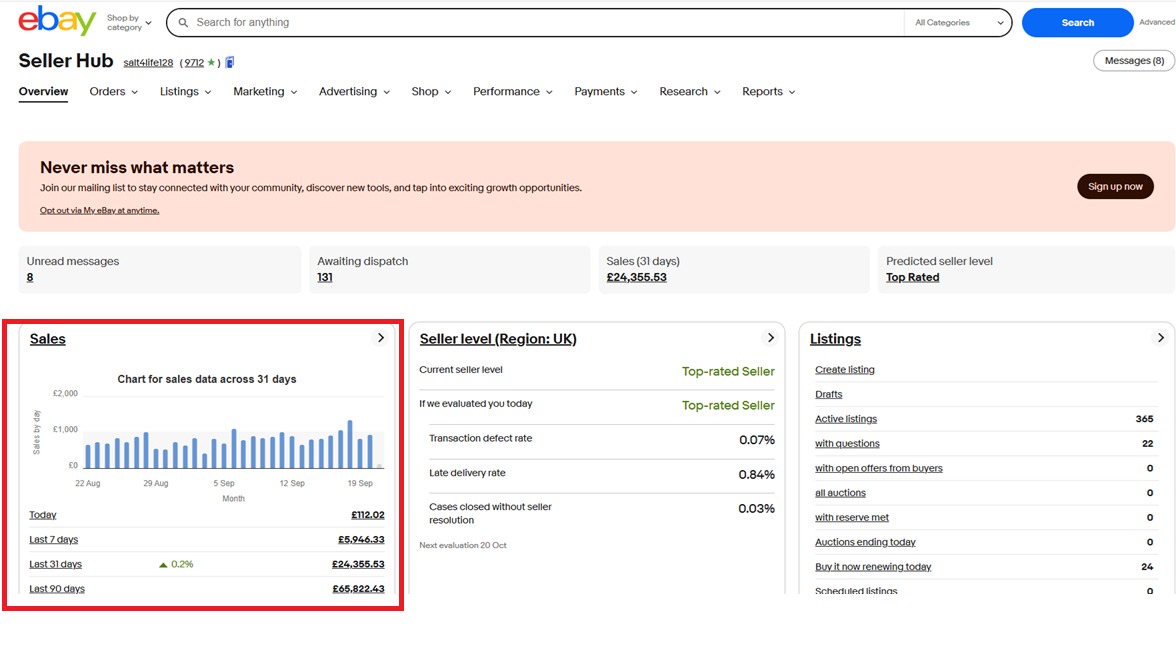This screenshot has height=648, width=1176.
Task: Expand the Shop by category dropdown
Action: tap(129, 22)
